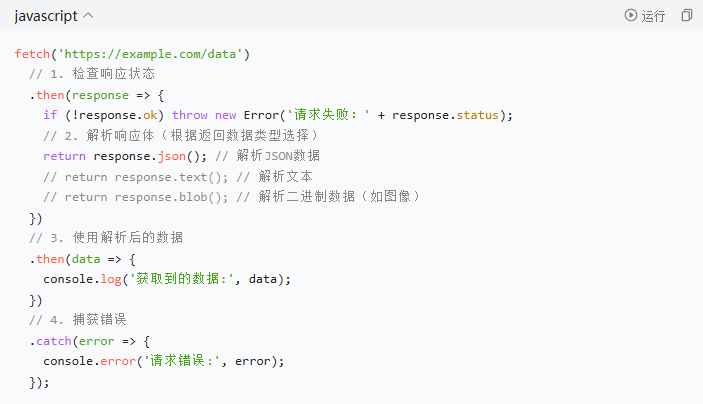Click the 'return' keyword before response.json()
Image resolution: width=703 pixels, height=404 pixels.
64,155
